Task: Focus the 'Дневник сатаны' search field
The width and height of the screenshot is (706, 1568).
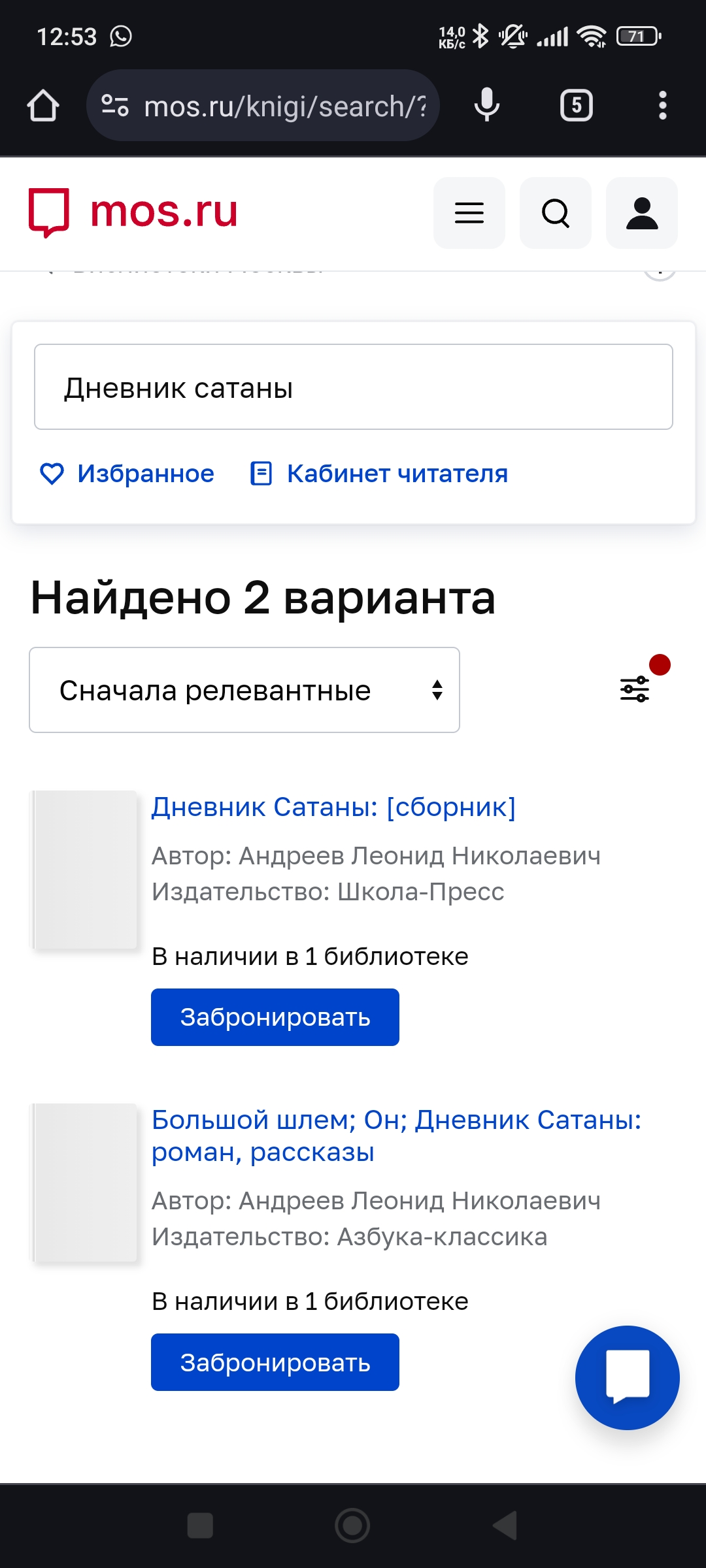Action: coord(354,387)
